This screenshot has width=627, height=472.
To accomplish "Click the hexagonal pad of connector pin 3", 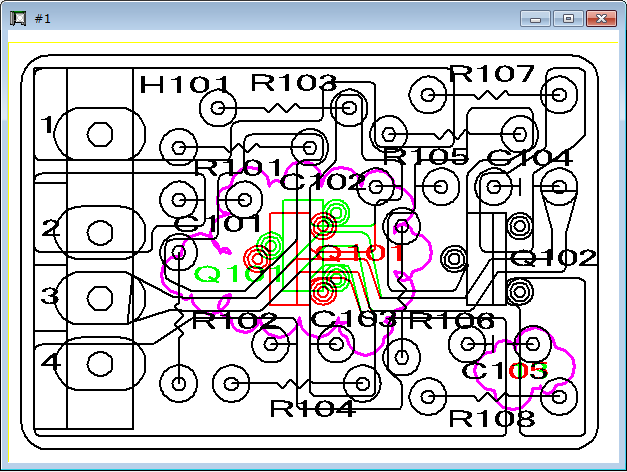I will 99,297.
